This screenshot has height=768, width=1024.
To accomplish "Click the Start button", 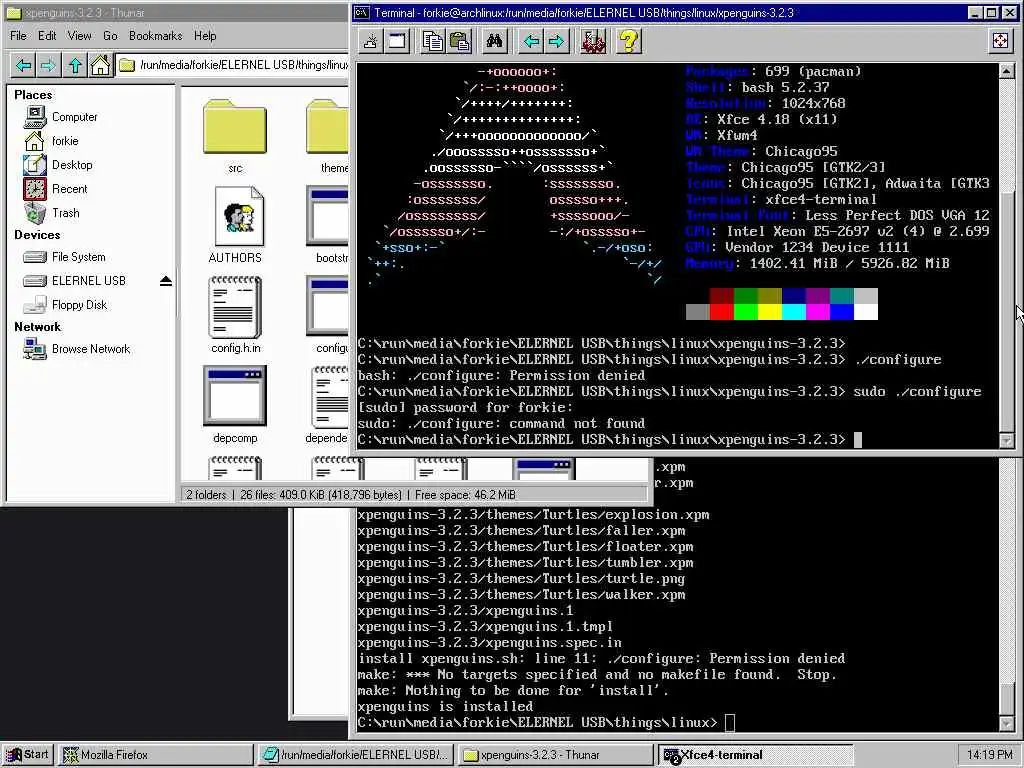I will point(27,755).
